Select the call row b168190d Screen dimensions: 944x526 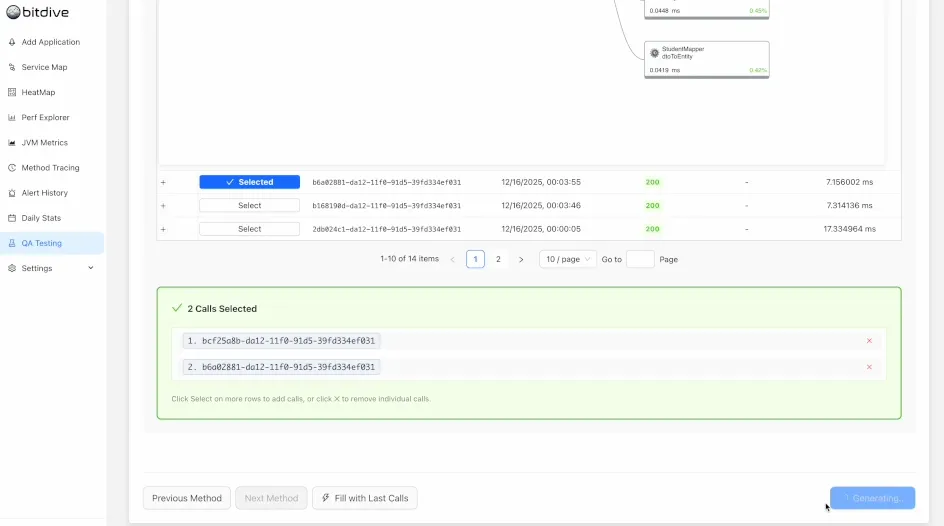[x=249, y=205]
